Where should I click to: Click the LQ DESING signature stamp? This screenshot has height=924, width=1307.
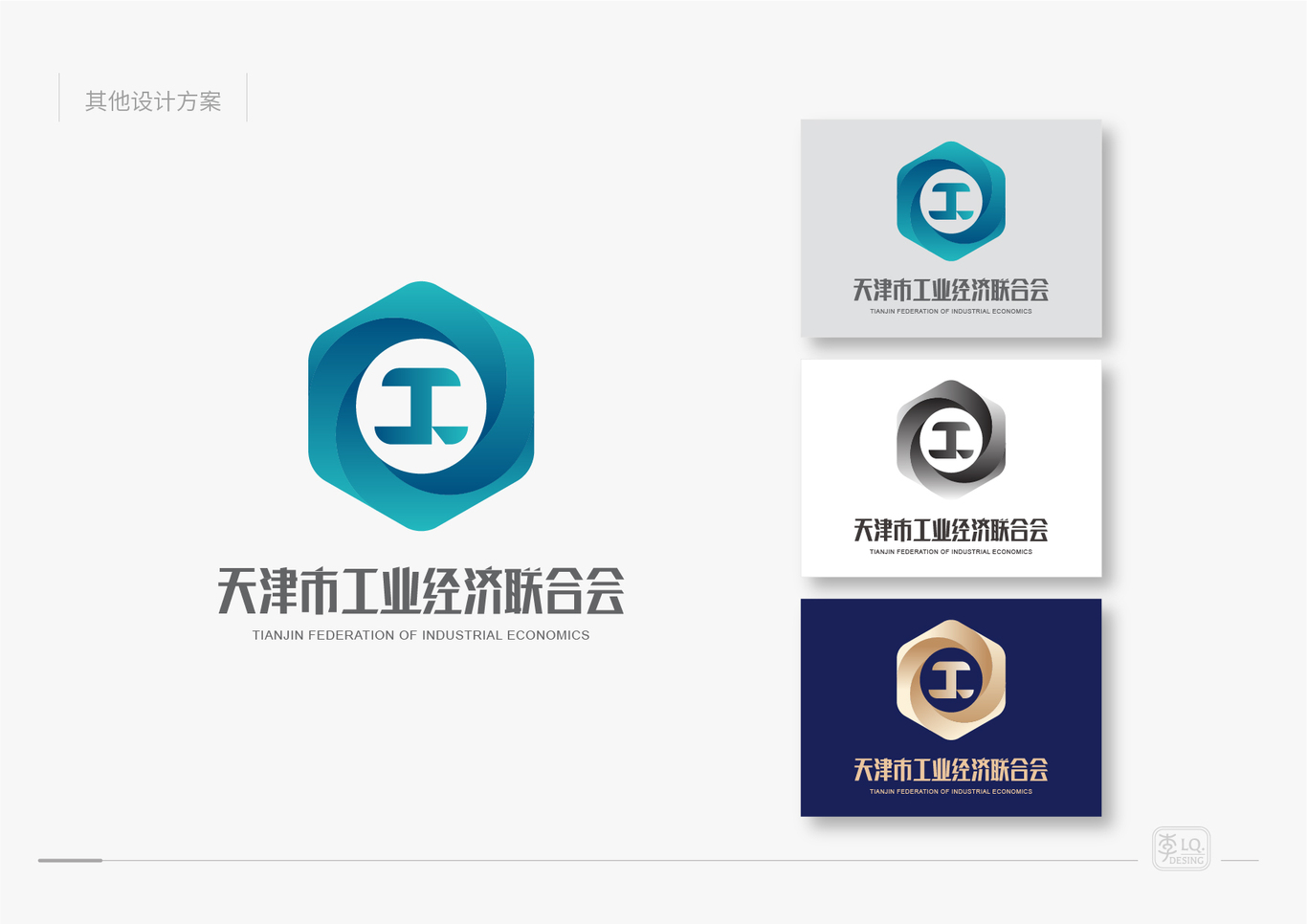[x=1182, y=848]
